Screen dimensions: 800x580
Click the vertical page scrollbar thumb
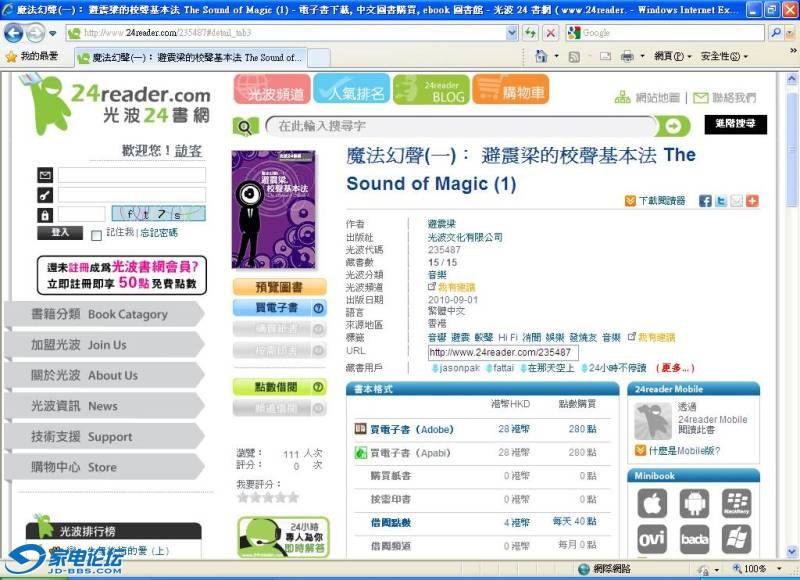click(791, 148)
